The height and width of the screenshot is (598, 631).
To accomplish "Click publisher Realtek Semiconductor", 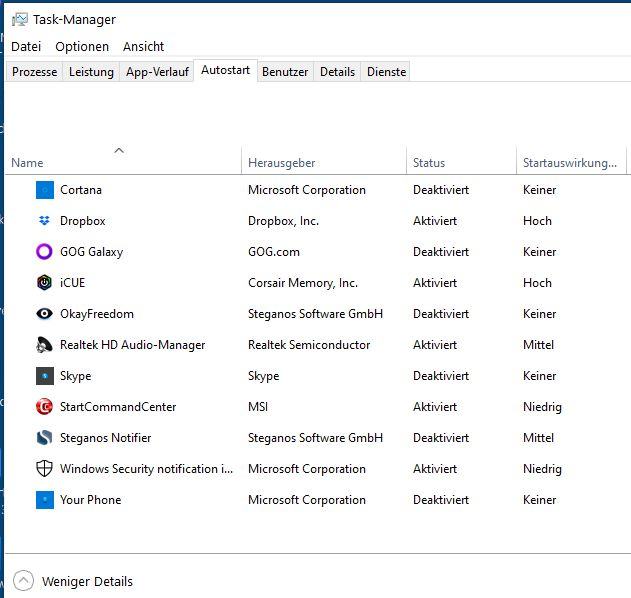I will [x=309, y=345].
